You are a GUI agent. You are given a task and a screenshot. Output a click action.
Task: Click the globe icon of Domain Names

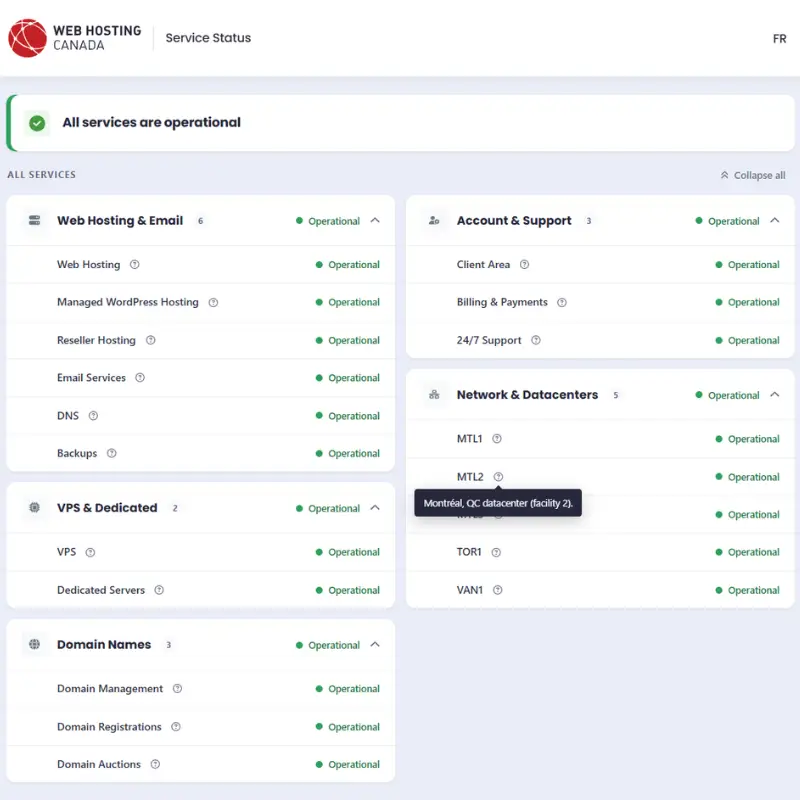click(x=34, y=644)
